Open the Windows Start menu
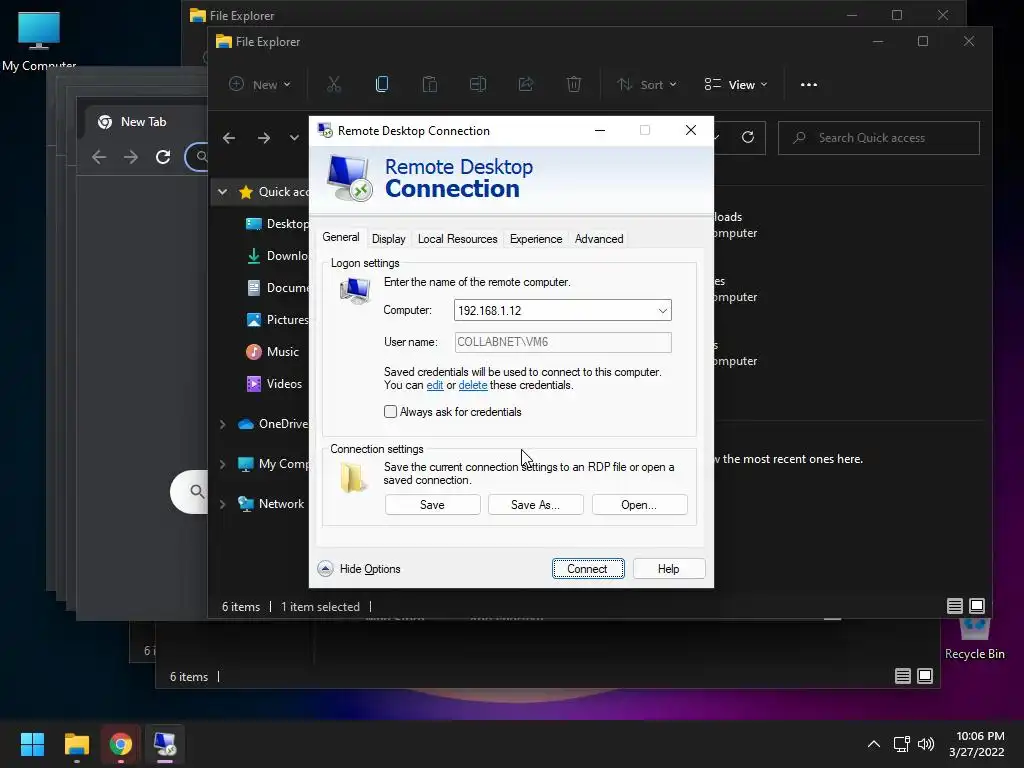The width and height of the screenshot is (1024, 768). click(x=32, y=744)
